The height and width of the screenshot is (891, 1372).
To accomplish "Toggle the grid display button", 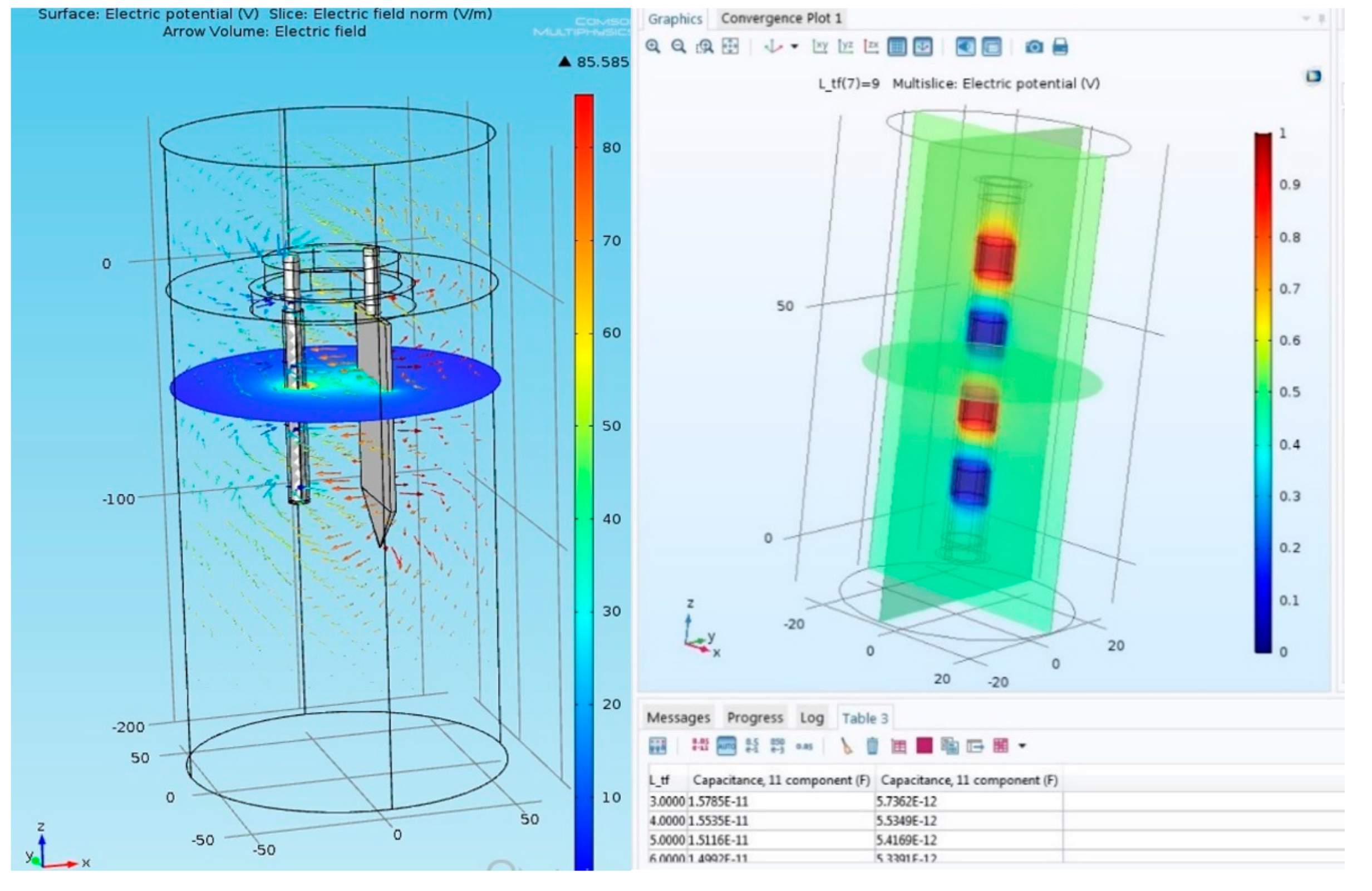I will click(897, 46).
